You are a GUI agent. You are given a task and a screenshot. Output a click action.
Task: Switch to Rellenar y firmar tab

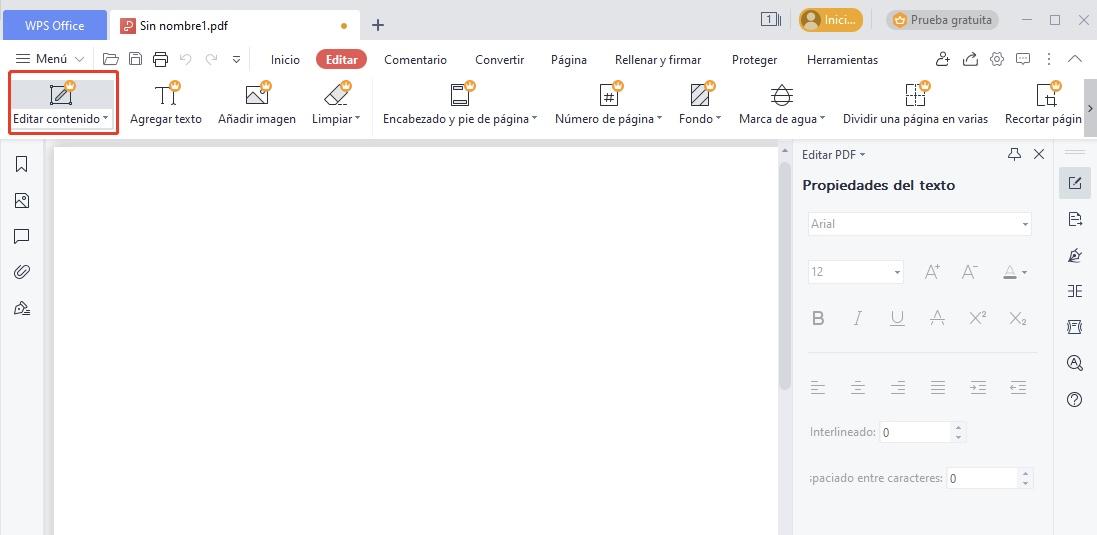tap(658, 59)
